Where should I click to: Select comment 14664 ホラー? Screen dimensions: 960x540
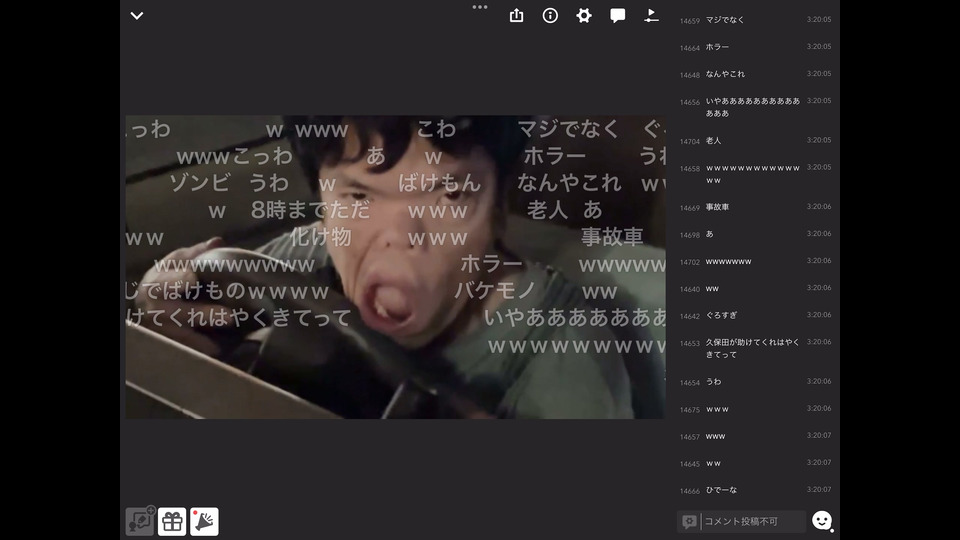coord(756,47)
